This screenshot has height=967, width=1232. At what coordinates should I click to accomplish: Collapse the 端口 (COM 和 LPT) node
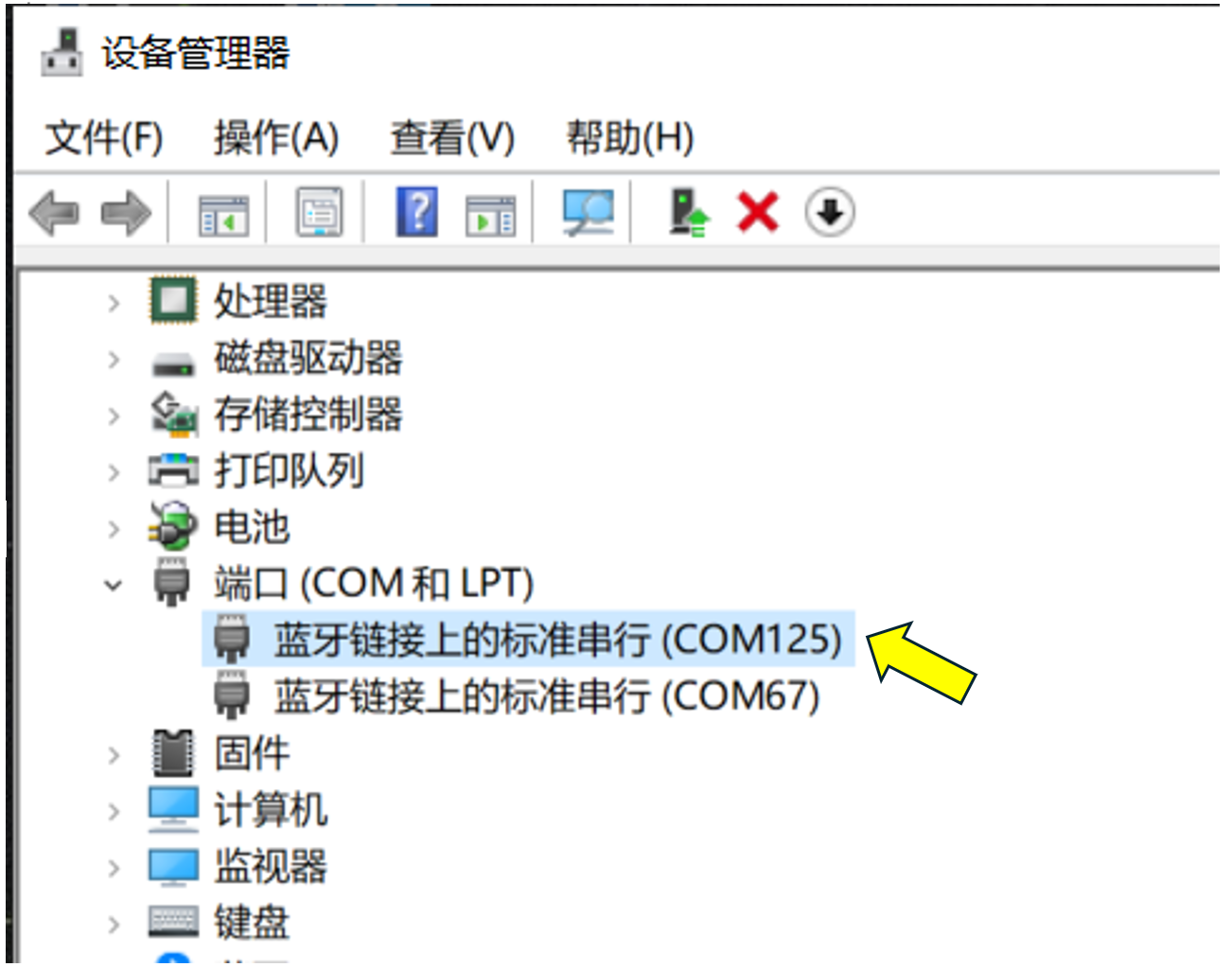click(114, 585)
